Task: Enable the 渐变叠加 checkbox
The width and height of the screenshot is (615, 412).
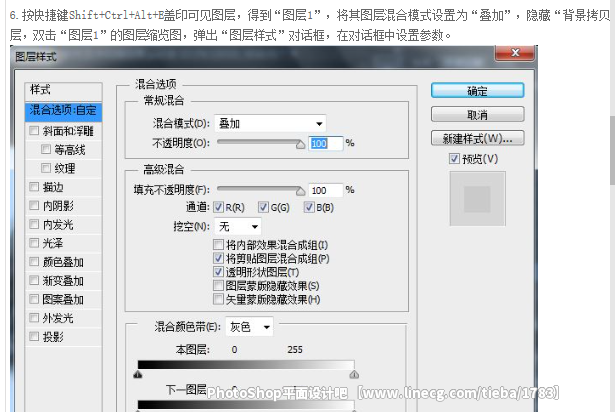Action: 34,281
